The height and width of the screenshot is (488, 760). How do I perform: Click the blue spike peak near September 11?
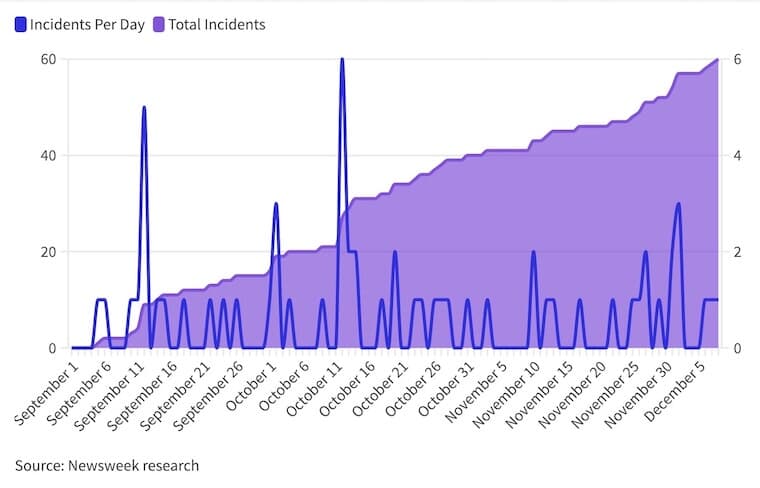[144, 108]
